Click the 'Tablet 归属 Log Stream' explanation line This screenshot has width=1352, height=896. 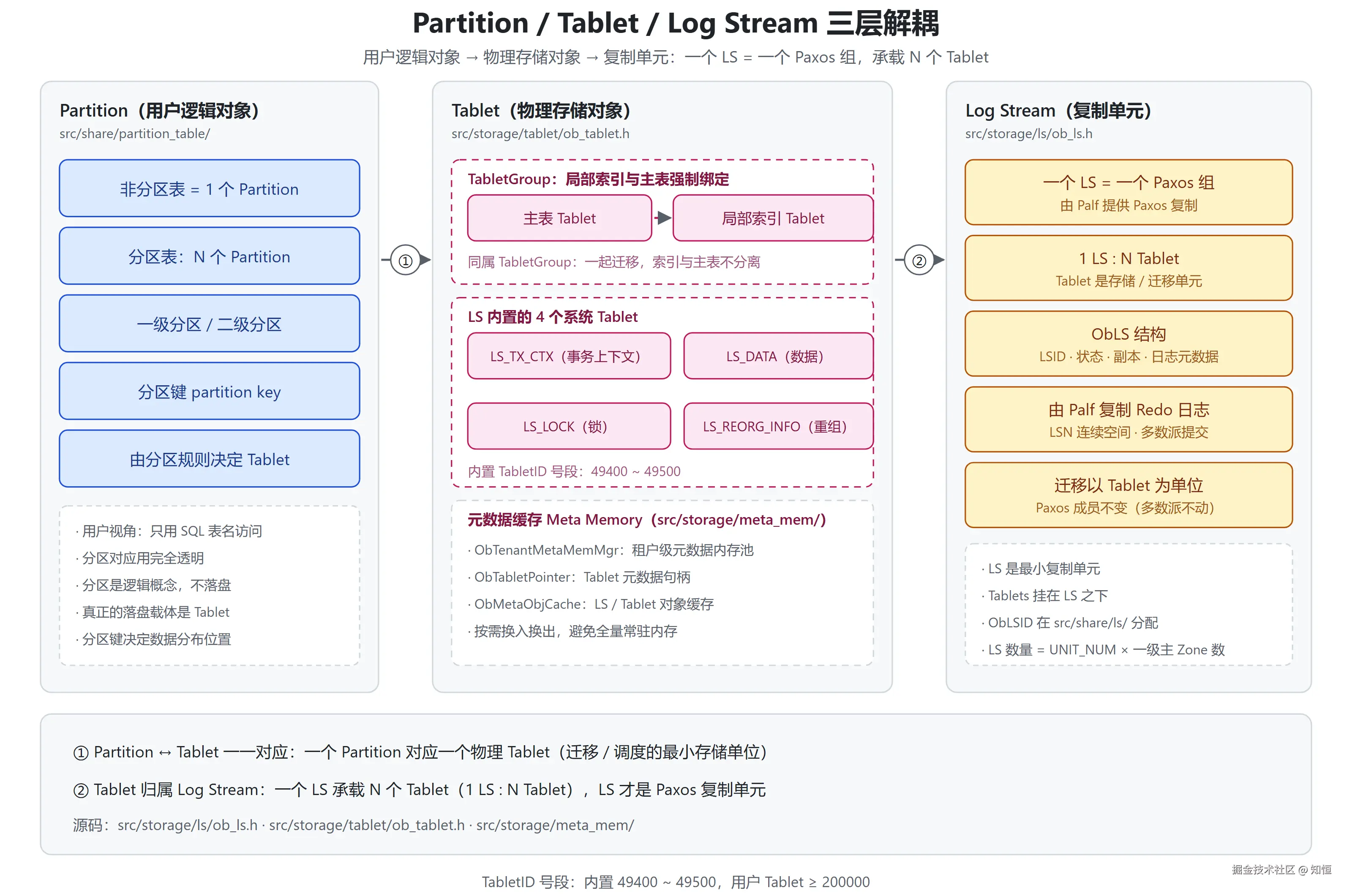420,790
